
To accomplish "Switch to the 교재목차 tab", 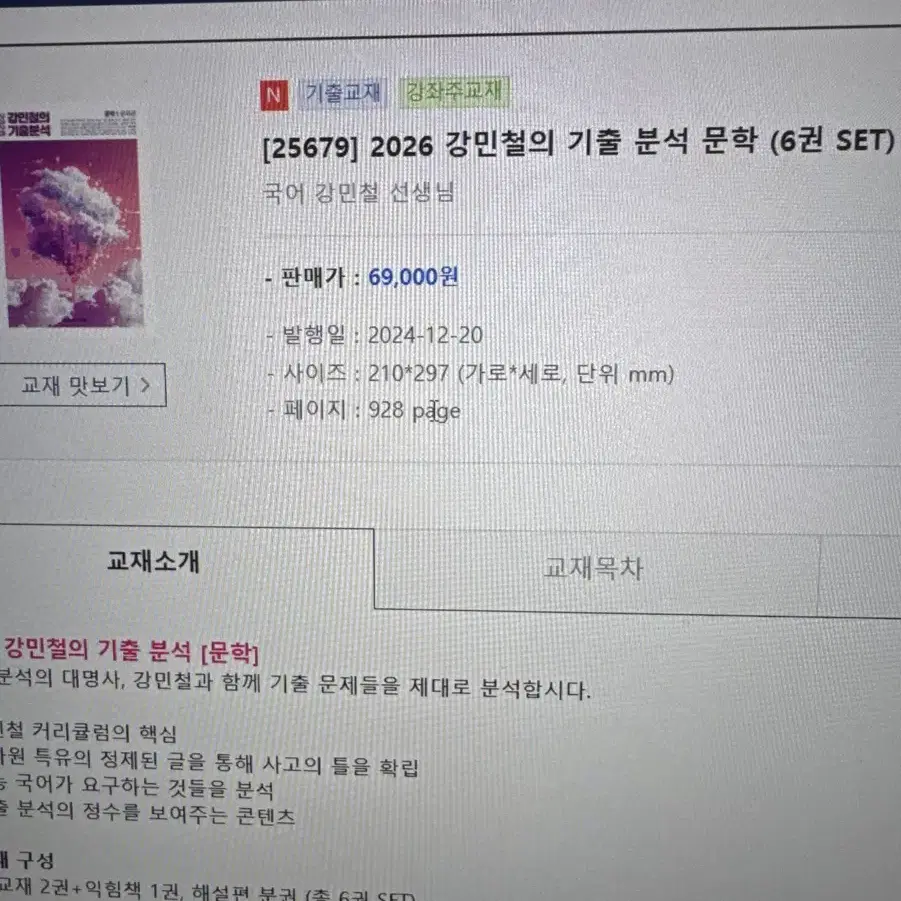I will [594, 568].
